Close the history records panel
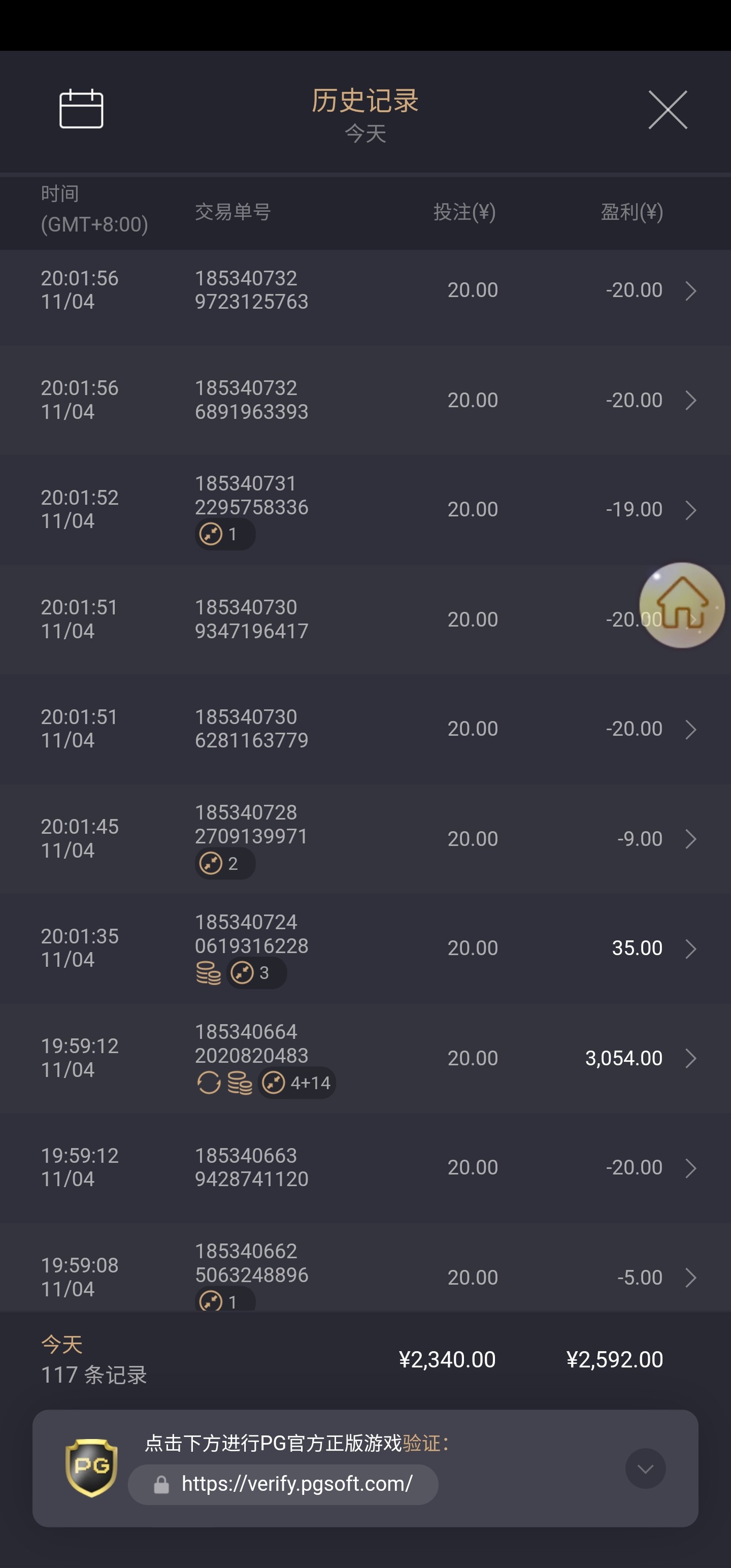 (667, 110)
